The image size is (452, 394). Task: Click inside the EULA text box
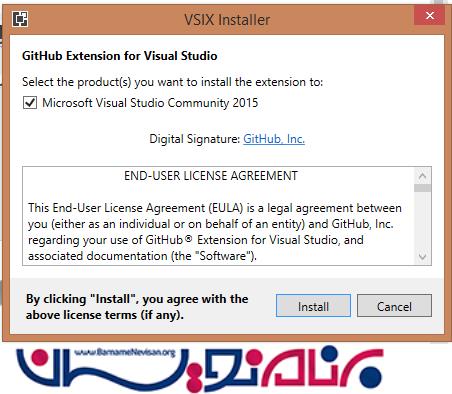click(218, 216)
